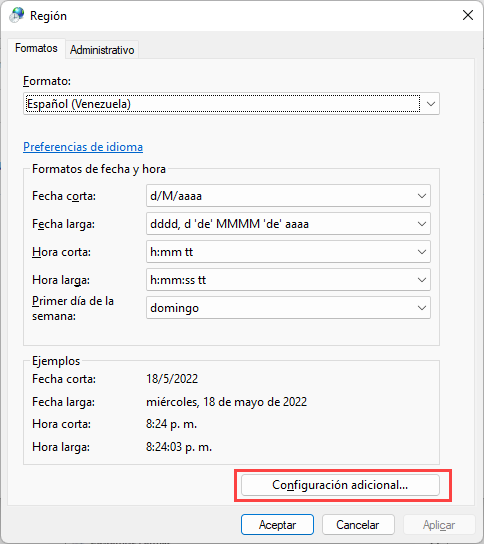
Task: Open the Fecha corta format dropdown
Action: point(288,196)
